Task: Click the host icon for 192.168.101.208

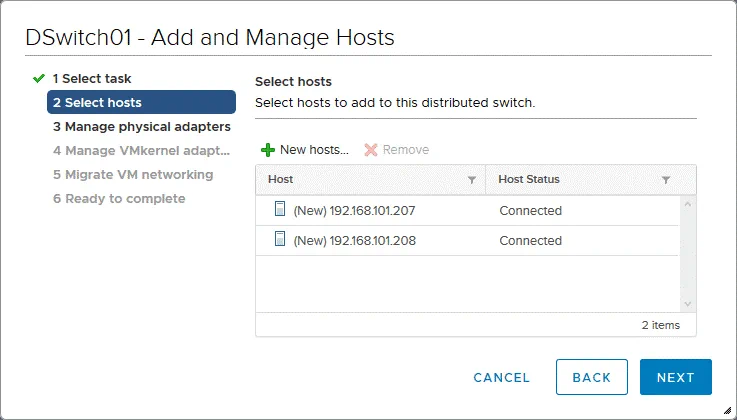Action: (x=280, y=240)
